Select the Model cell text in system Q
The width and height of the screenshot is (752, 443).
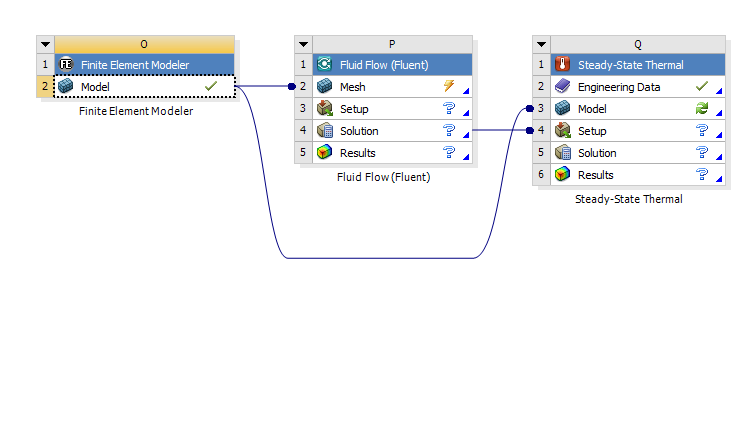pyautogui.click(x=592, y=109)
